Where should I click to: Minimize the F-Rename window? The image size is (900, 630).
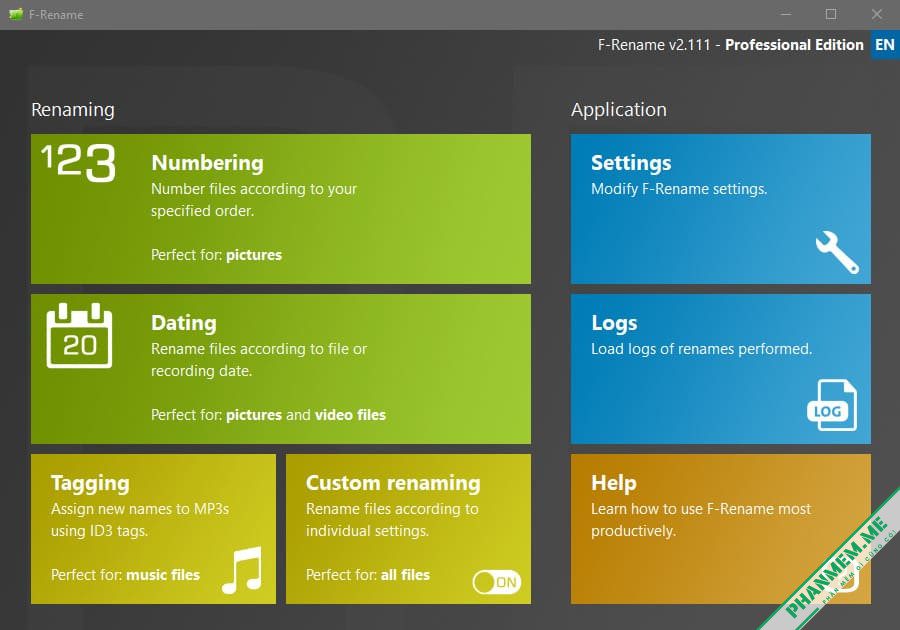point(786,14)
